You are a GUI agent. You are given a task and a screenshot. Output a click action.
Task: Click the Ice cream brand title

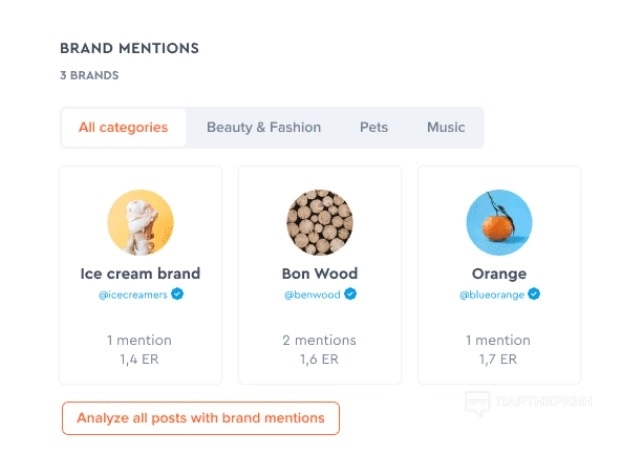tap(140, 273)
